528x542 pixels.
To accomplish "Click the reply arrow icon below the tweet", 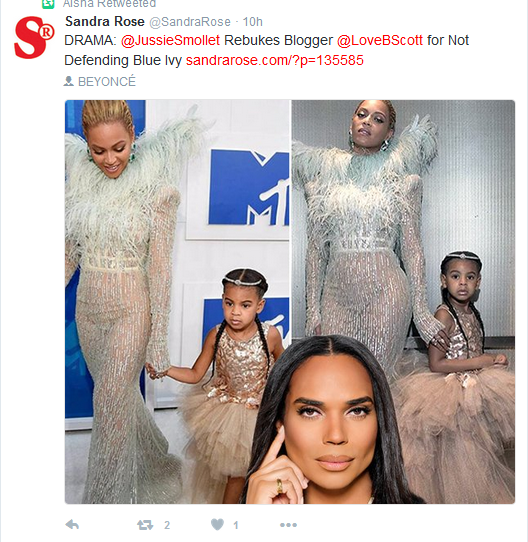I will 72,525.
